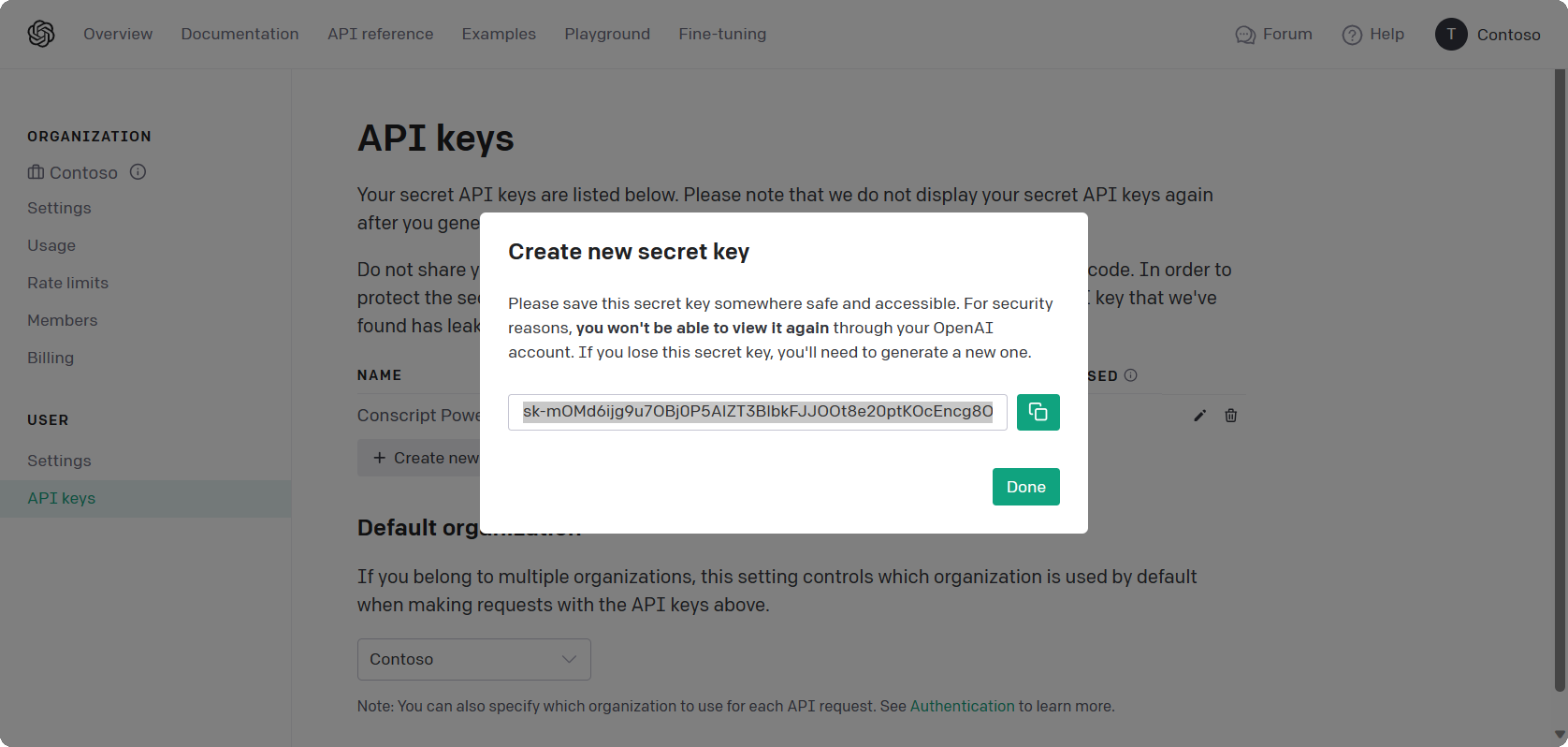1568x747 pixels.
Task: Follow the Authentication link
Action: (x=962, y=706)
